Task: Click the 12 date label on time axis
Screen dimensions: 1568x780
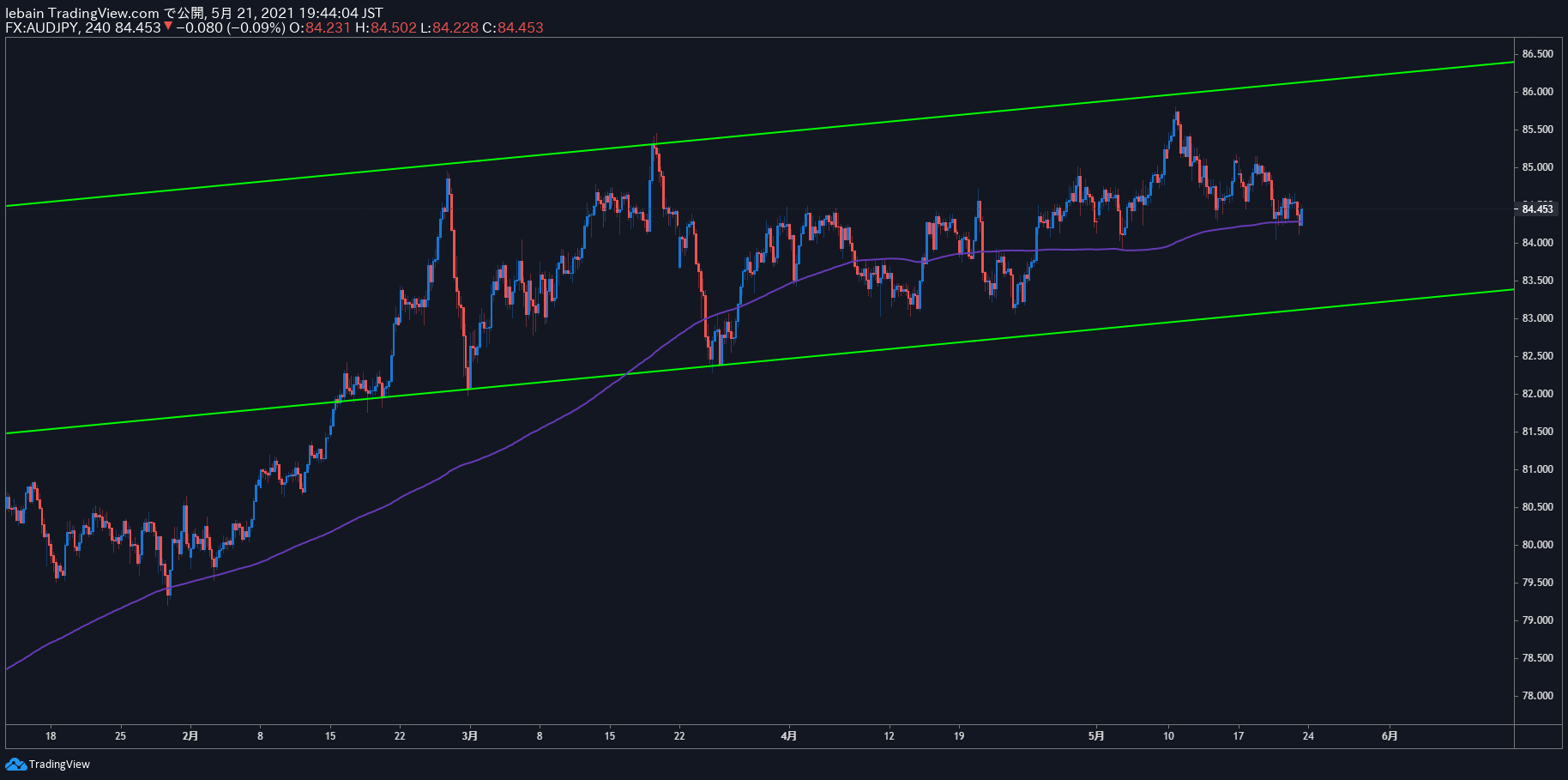Action: pyautogui.click(x=889, y=735)
